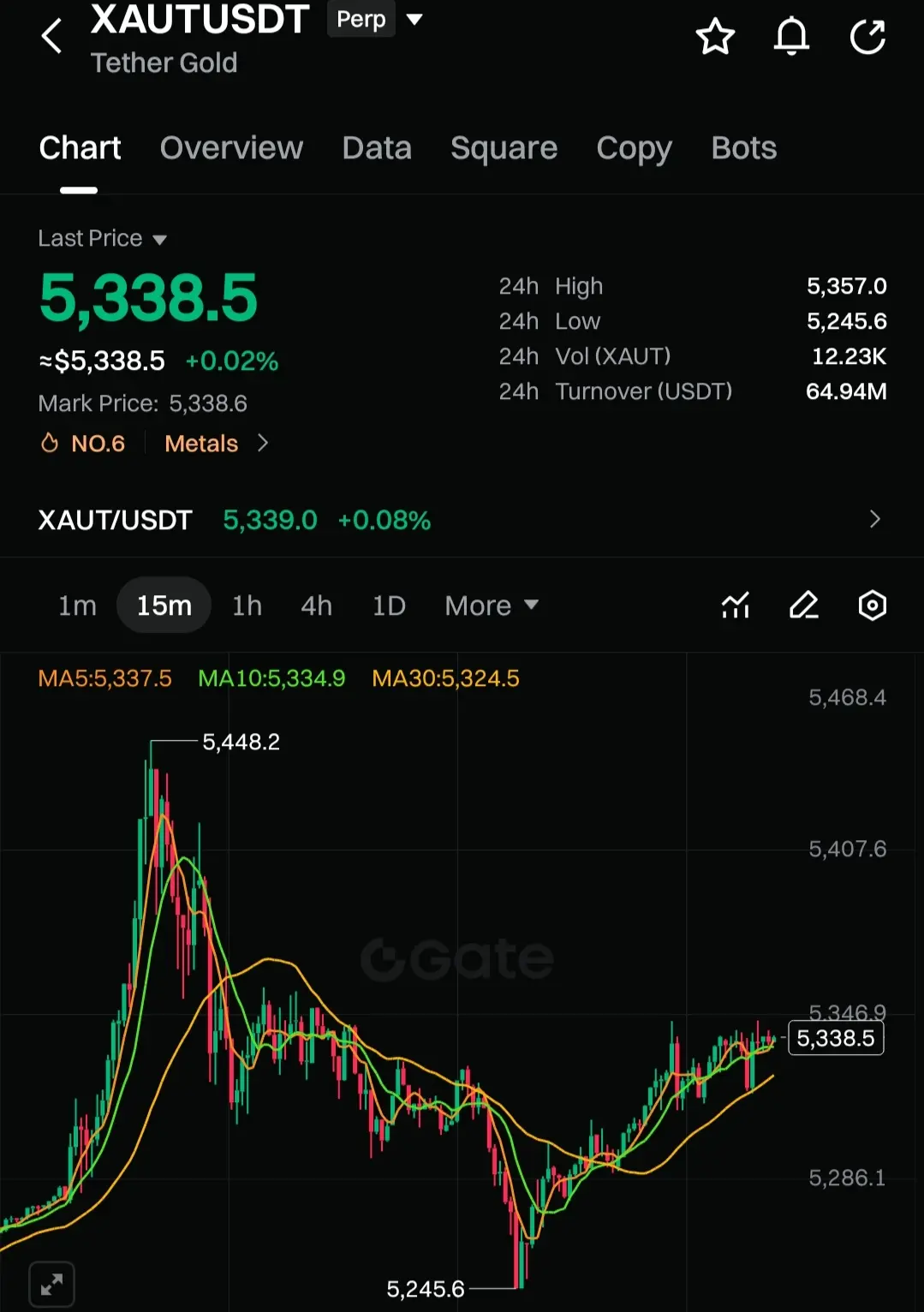
Task: Tap Tether Gold subtitle
Action: point(164,63)
